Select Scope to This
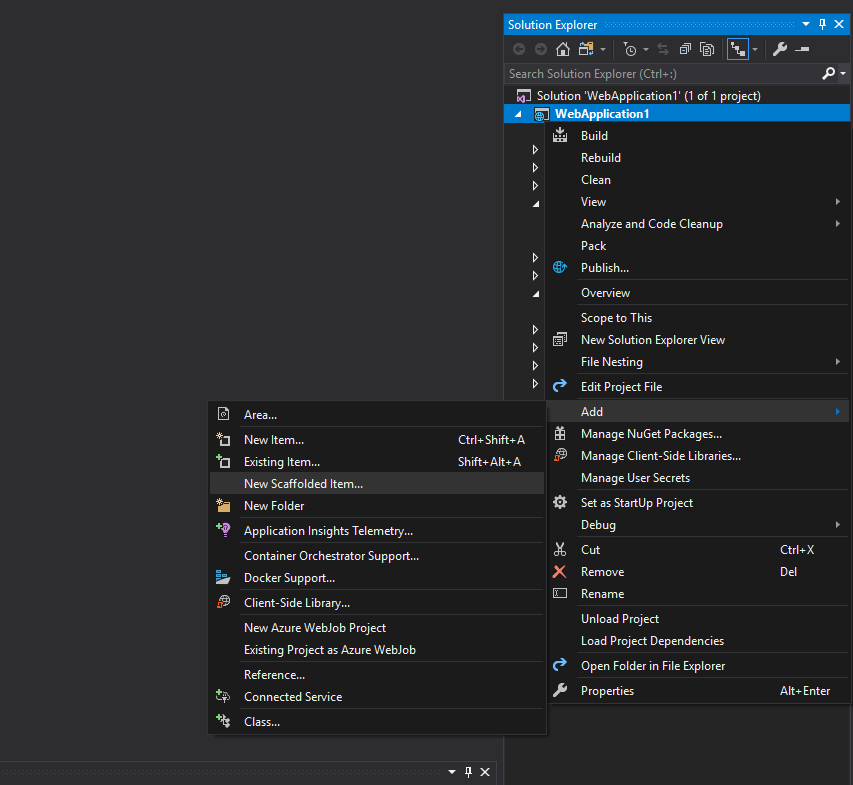853x785 pixels. click(x=699, y=318)
